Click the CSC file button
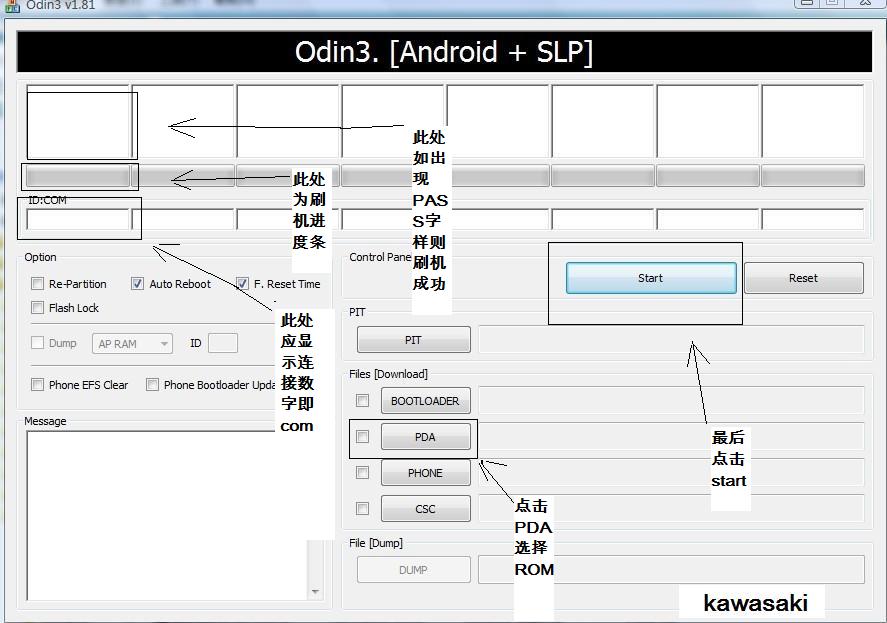This screenshot has width=887, height=623. 425,509
